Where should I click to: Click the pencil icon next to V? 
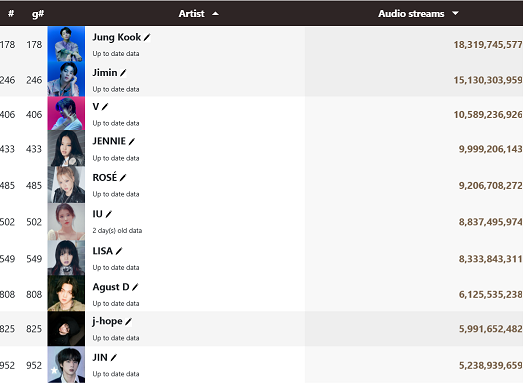click(105, 107)
